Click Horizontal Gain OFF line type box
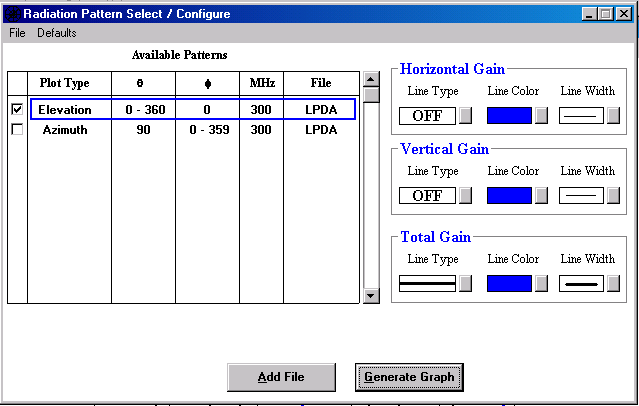This screenshot has width=639, height=406. point(427,116)
